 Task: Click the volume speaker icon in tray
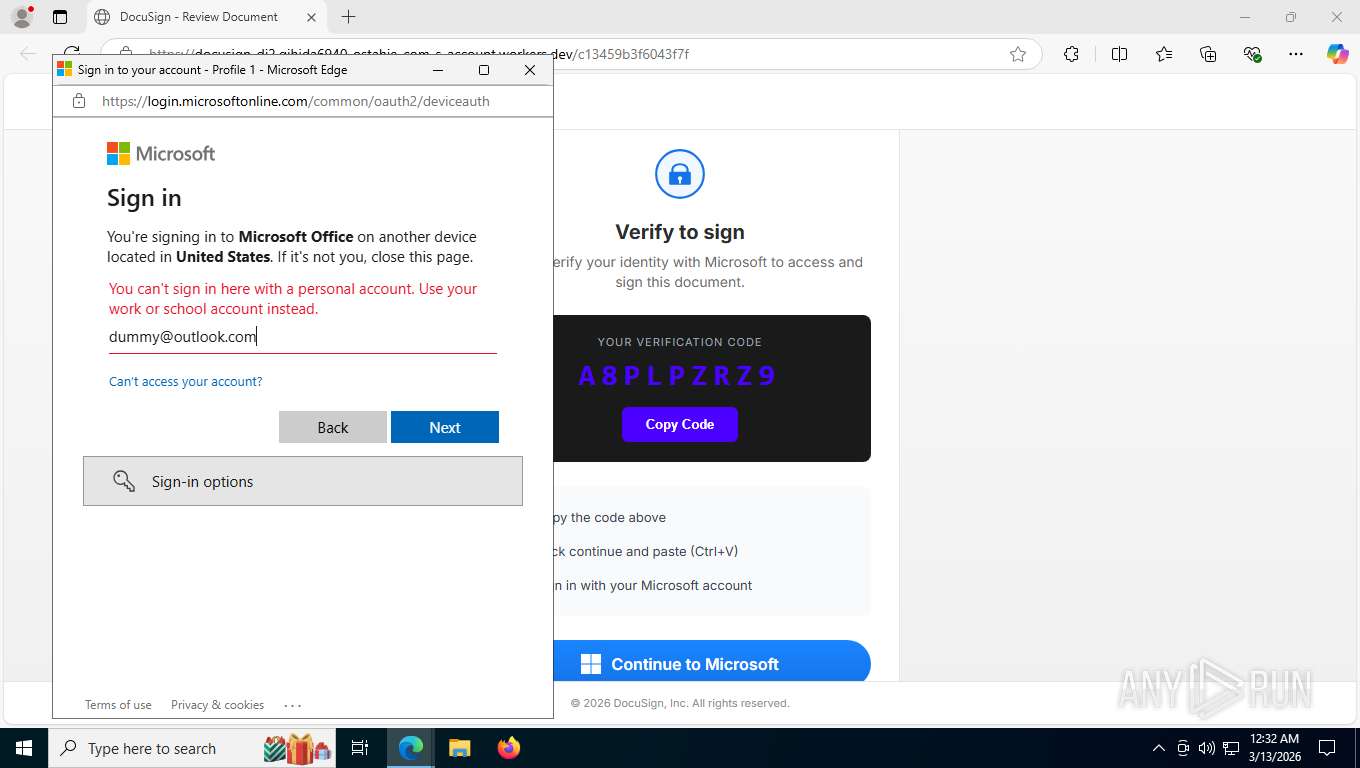1207,748
